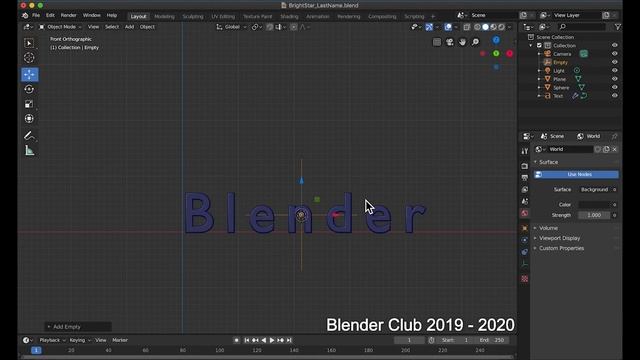Select the Select Box tool
The image size is (640, 360).
coord(29,43)
